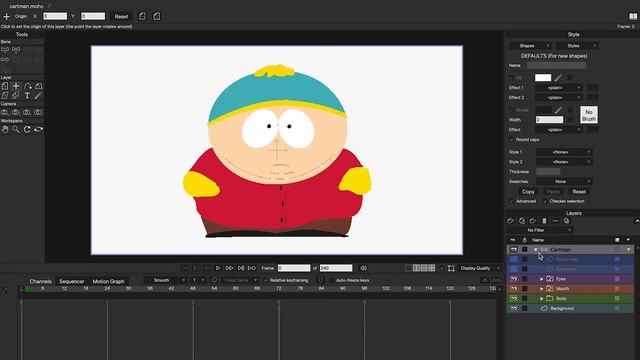The width and height of the screenshot is (640, 360).
Task: Open the Style 1 dropdown
Action: pos(564,152)
